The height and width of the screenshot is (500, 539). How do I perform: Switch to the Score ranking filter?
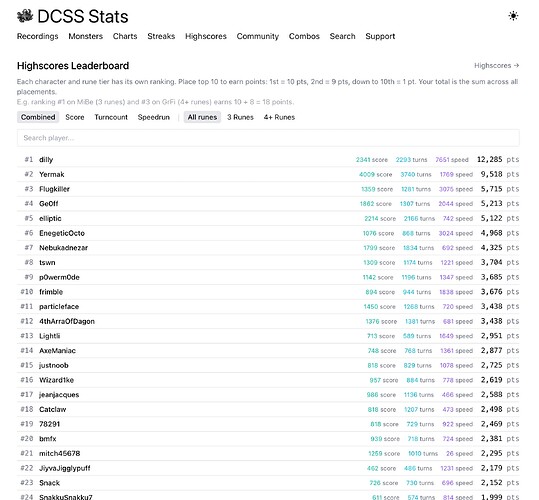[75, 117]
